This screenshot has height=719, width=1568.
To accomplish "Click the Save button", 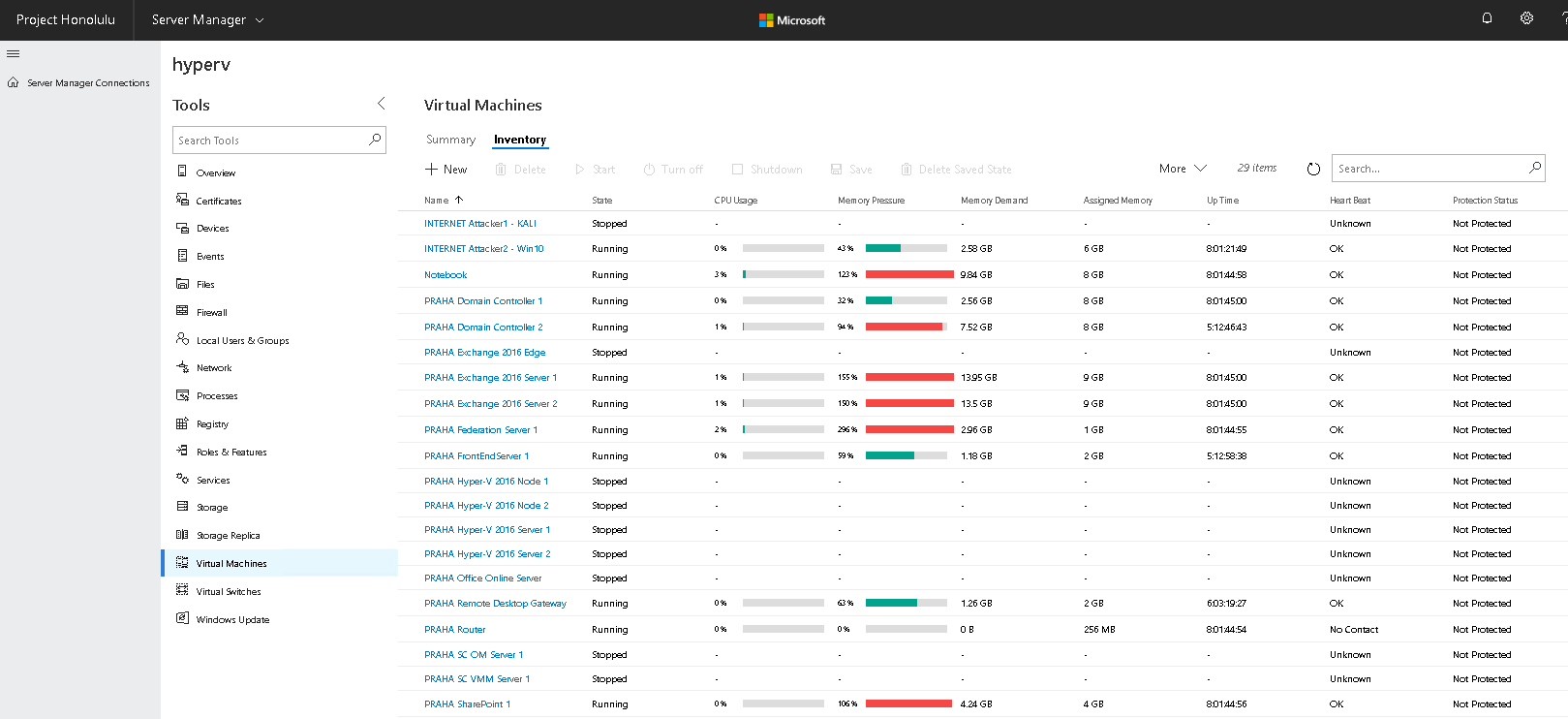I will (x=851, y=169).
